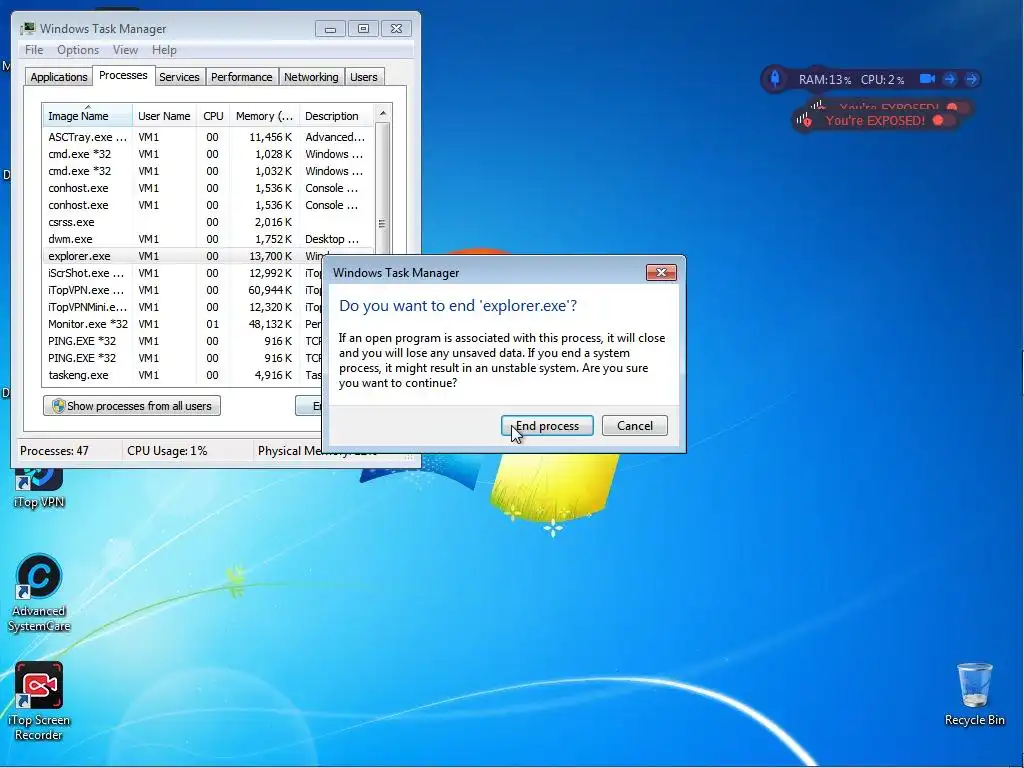Confirm with the End process button
1024x768 pixels.
547,426
